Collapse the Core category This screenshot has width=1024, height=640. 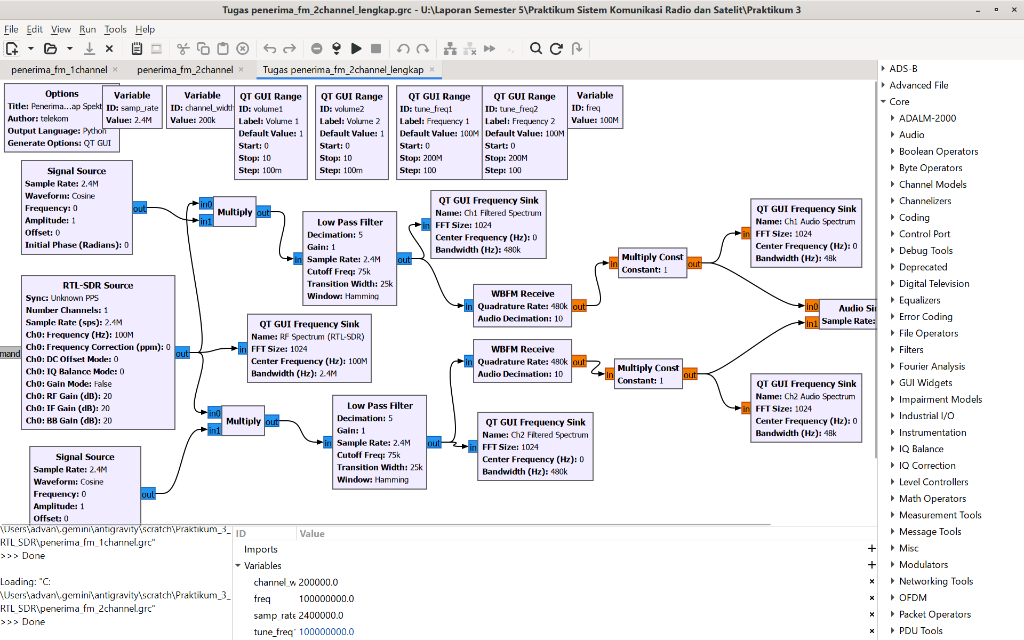883,101
